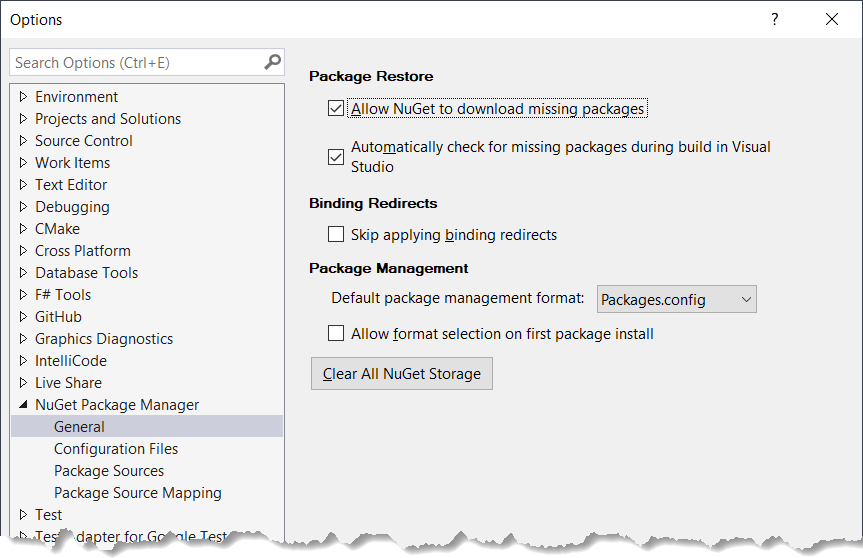Select the Source Control label
This screenshot has width=863, height=558.
[84, 141]
